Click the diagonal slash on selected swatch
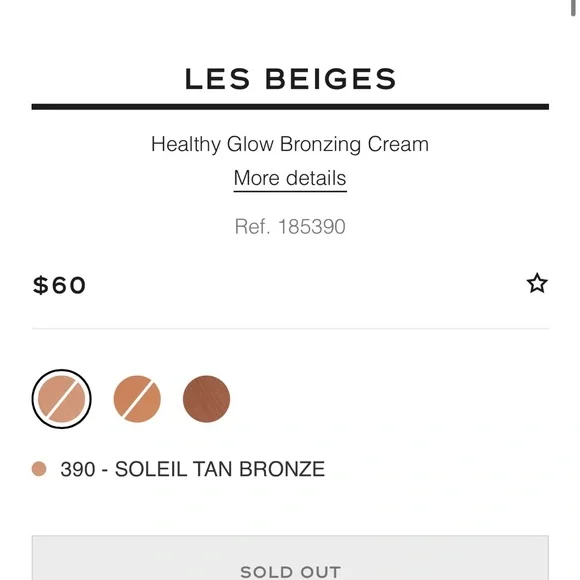Screen dimensions: 580x580 pyautogui.click(x=61, y=399)
